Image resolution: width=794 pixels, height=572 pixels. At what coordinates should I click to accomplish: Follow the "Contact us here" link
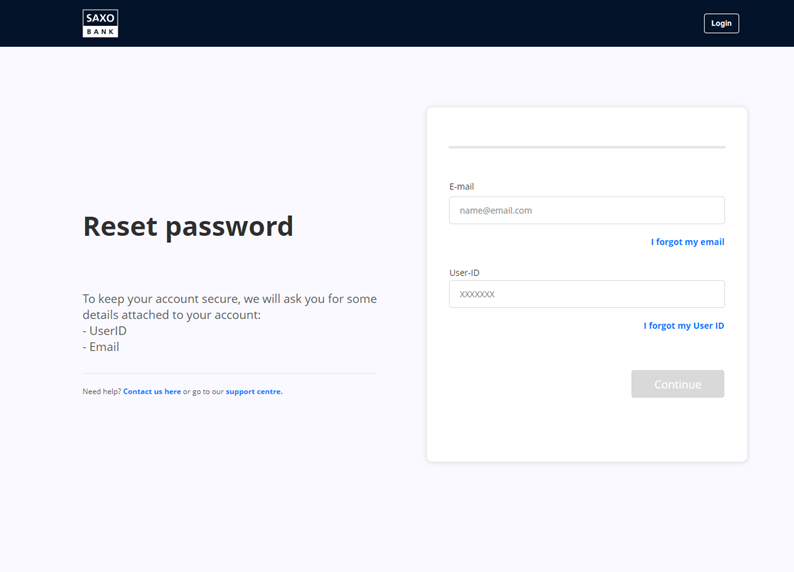point(152,392)
